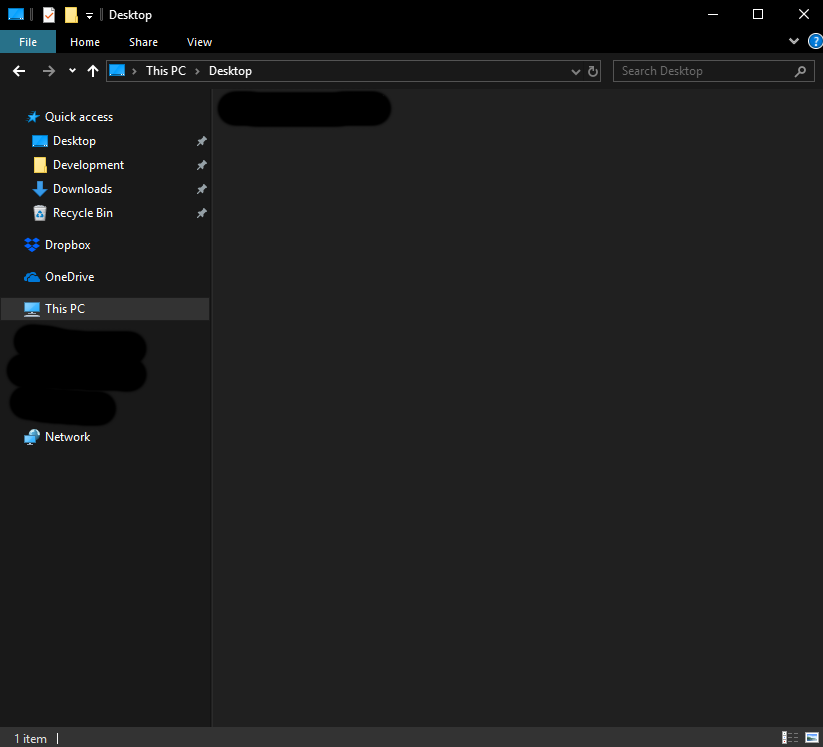The image size is (823, 747).
Task: Click This PC in the address breadcrumb
Action: coord(165,71)
